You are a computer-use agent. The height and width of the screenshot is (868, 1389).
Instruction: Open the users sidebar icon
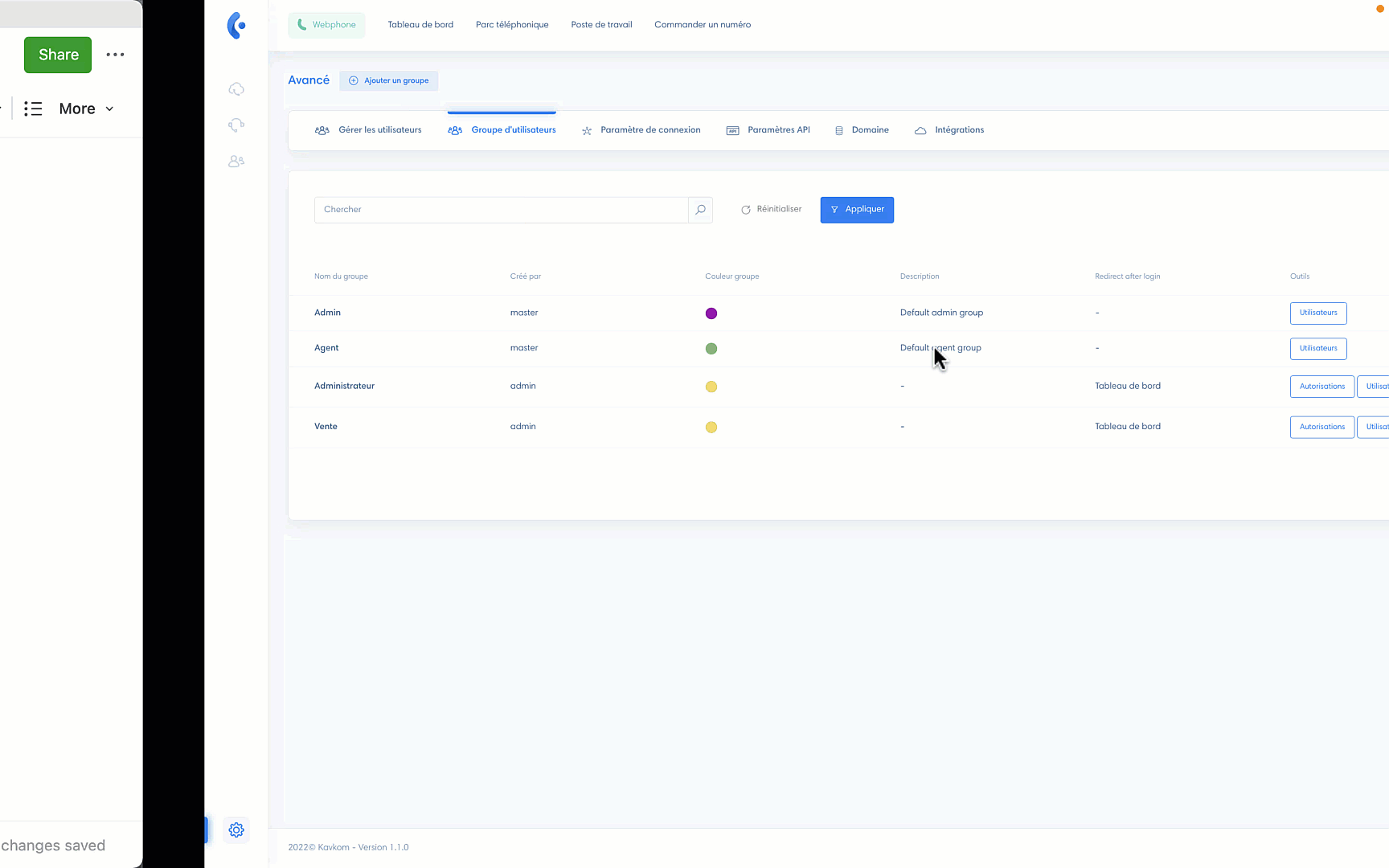[x=236, y=162]
